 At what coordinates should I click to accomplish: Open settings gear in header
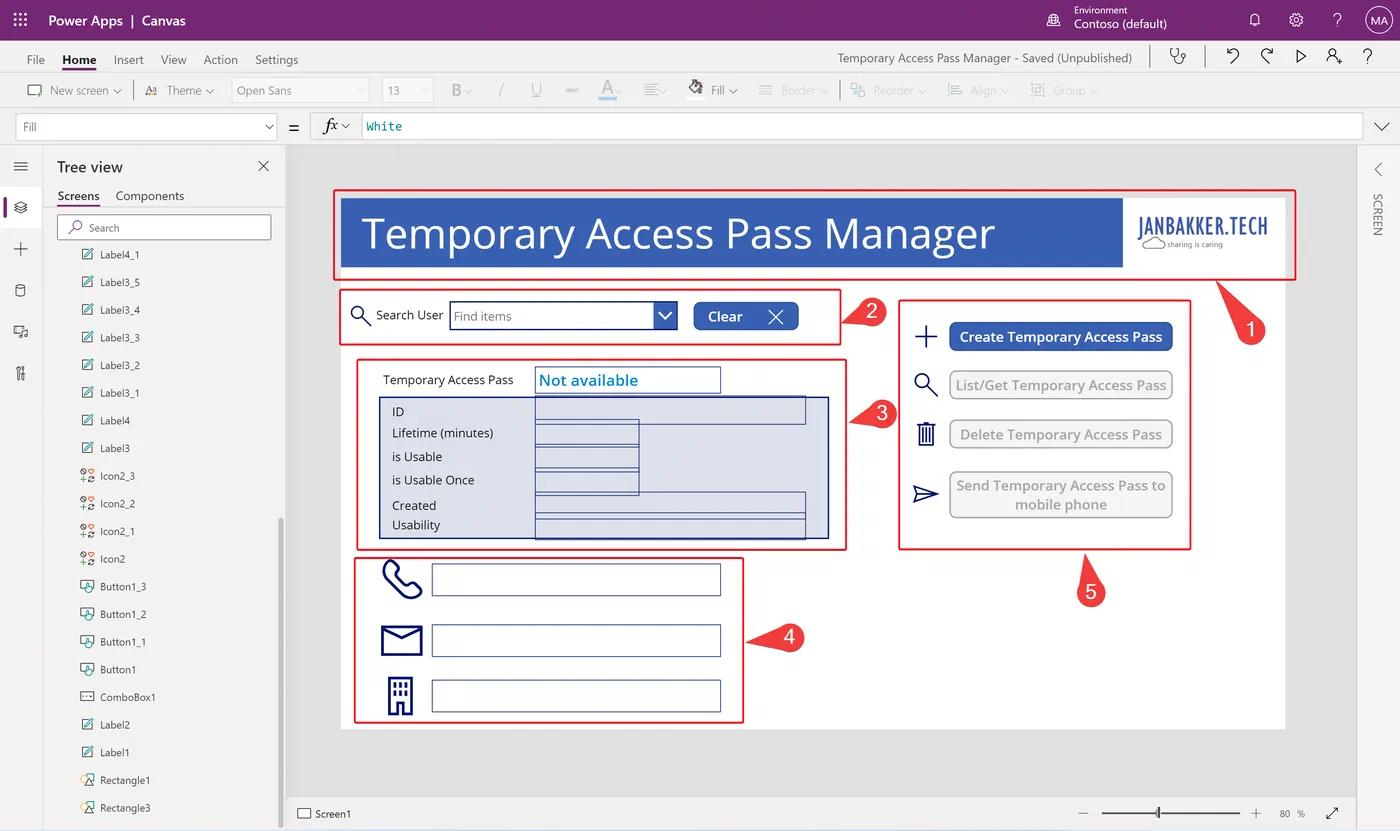coord(1296,20)
